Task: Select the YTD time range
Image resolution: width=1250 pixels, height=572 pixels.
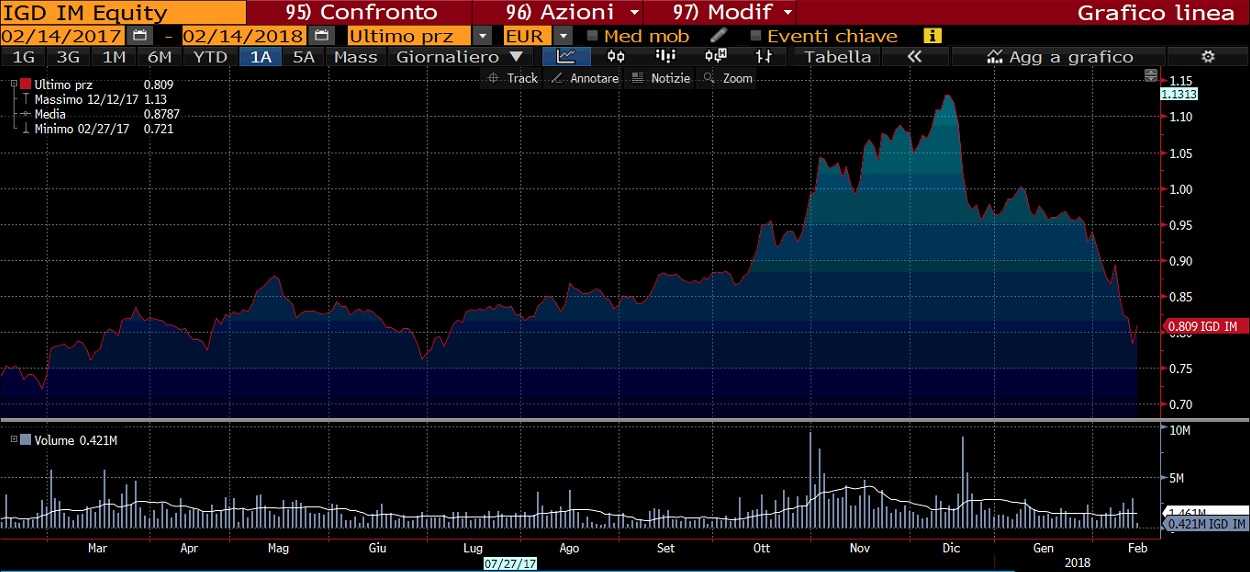Action: (x=210, y=56)
